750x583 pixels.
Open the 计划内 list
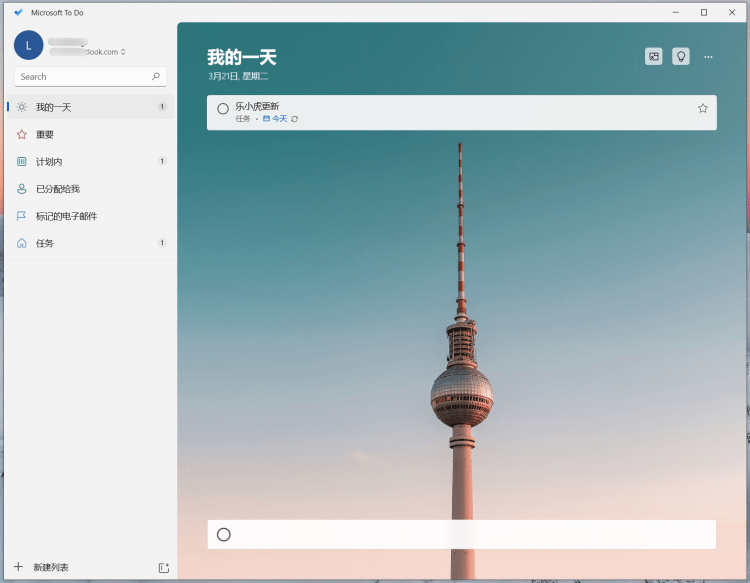tap(91, 162)
